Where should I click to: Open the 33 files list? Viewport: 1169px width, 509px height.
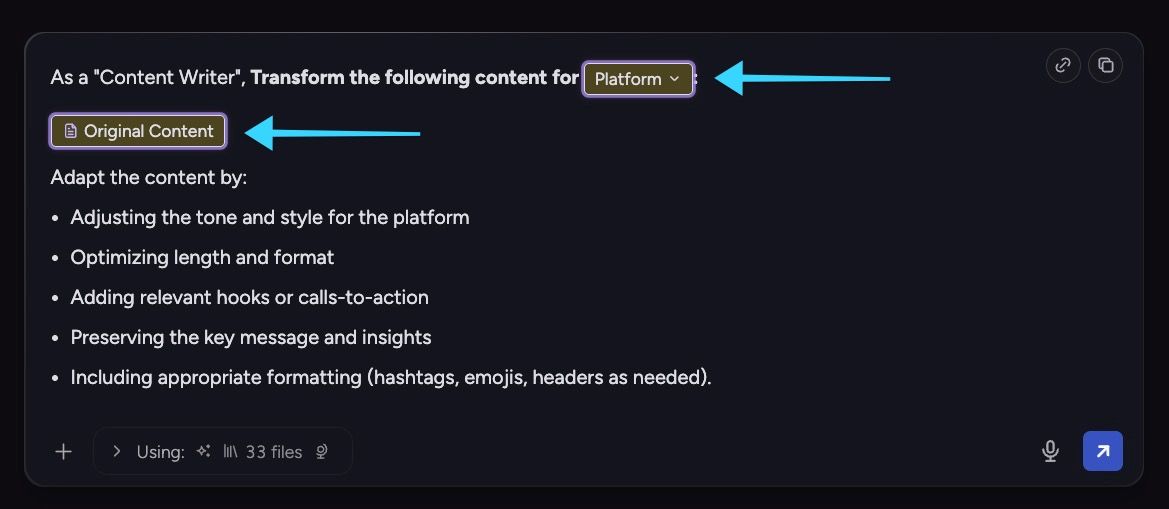click(274, 452)
